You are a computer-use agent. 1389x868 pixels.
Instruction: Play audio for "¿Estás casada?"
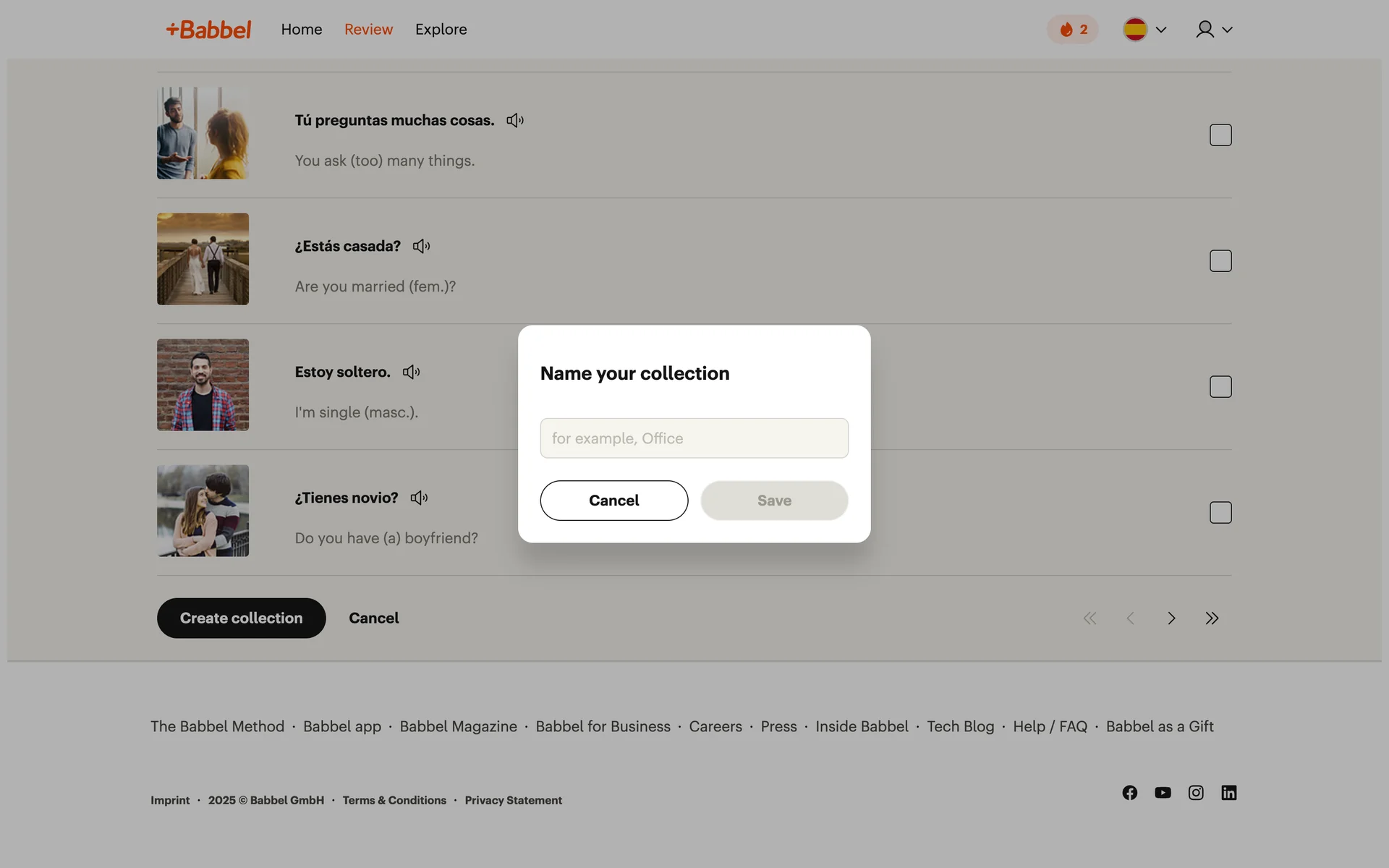point(421,247)
